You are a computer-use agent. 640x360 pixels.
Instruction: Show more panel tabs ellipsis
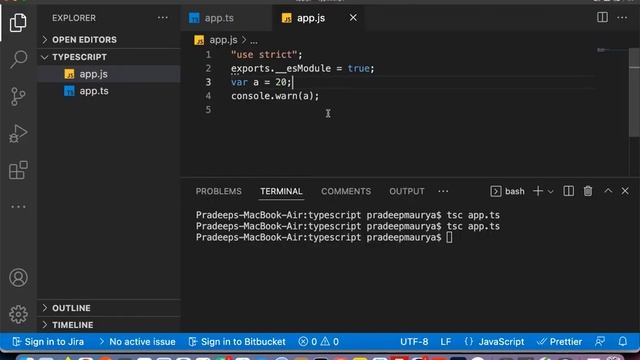(x=443, y=191)
